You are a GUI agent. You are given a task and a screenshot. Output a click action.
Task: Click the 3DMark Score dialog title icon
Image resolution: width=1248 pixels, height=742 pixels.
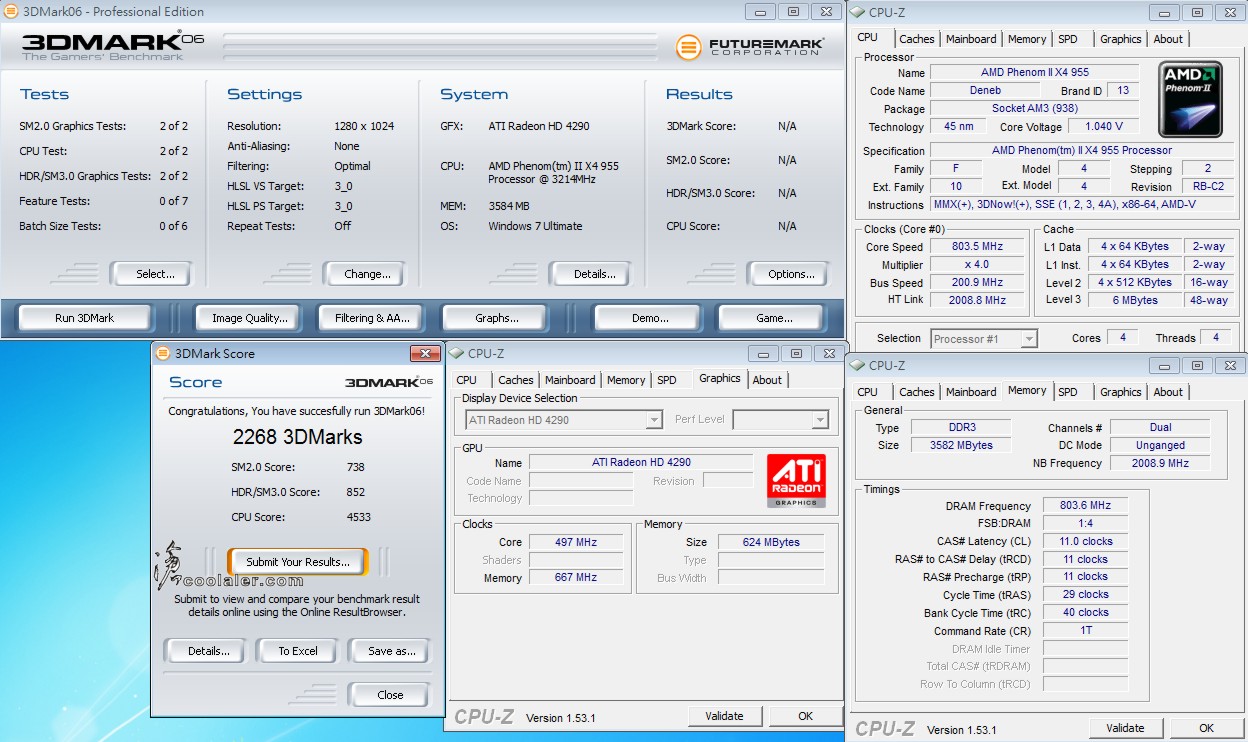[x=163, y=353]
